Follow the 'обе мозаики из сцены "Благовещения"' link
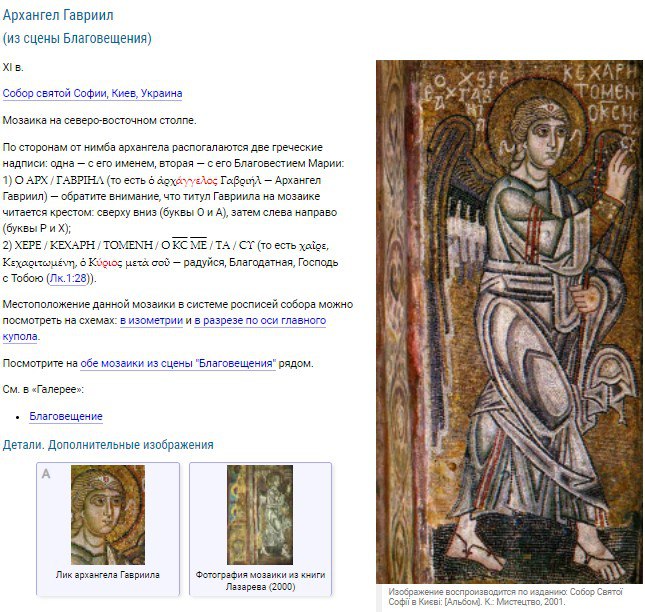645x612 pixels. 178,364
